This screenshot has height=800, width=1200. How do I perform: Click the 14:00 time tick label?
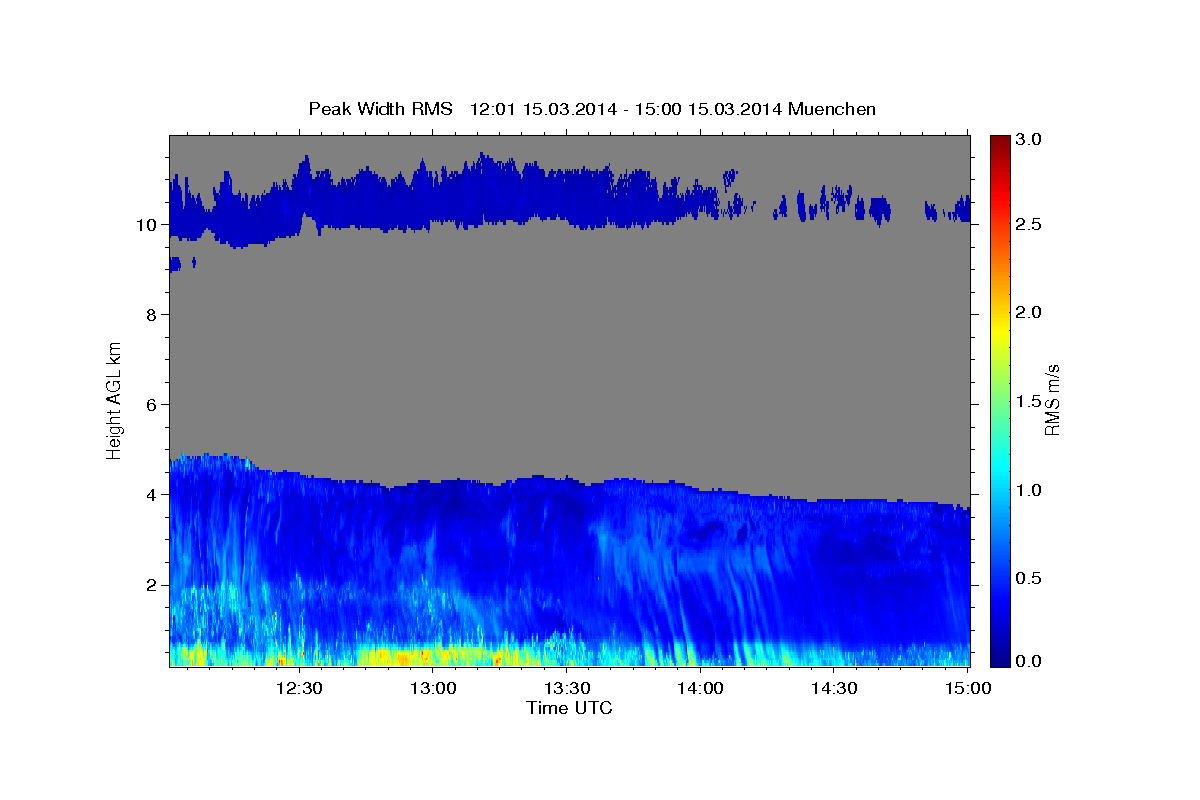701,689
